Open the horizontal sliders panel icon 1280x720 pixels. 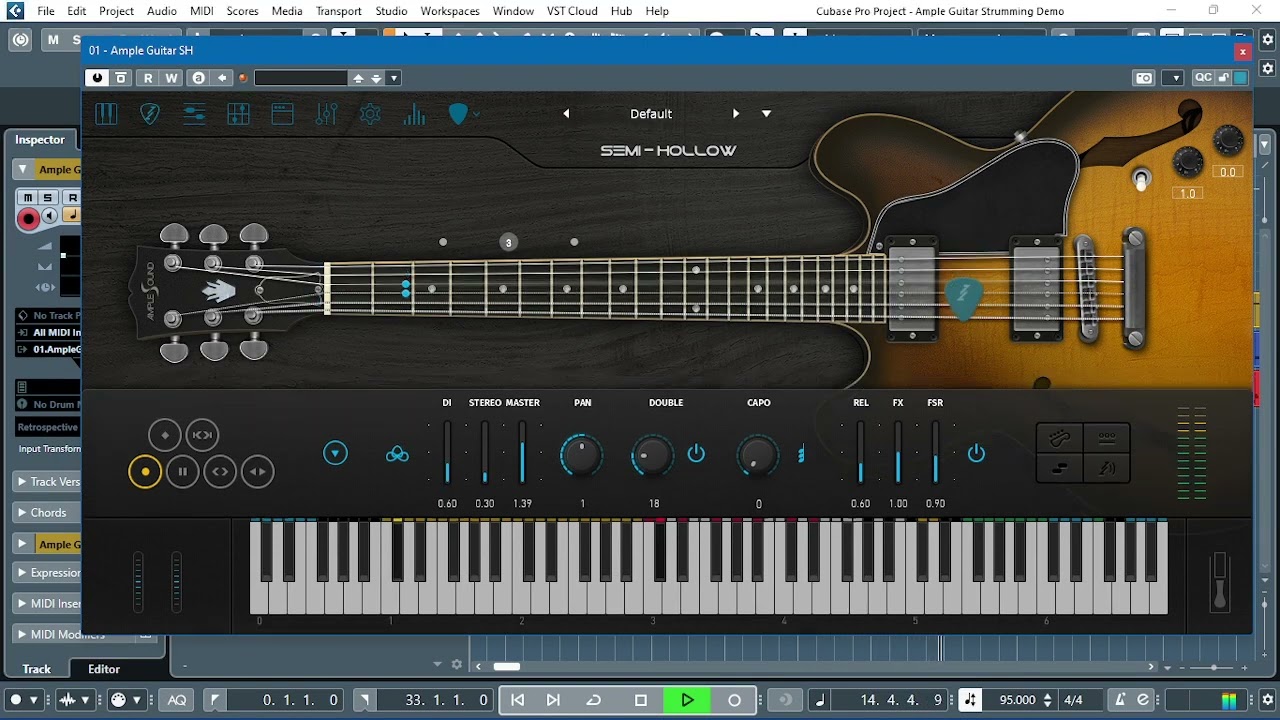click(x=194, y=114)
